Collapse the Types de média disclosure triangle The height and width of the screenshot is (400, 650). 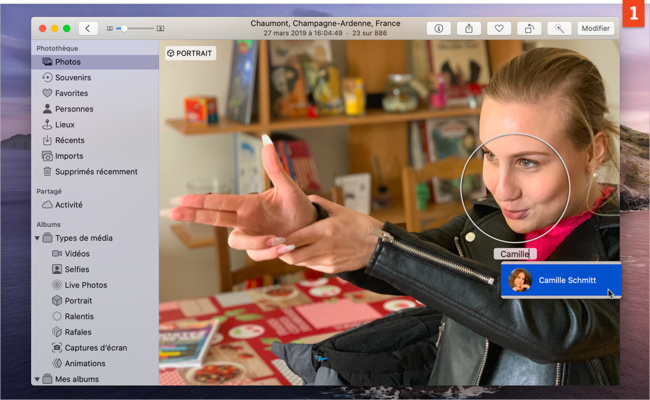tap(38, 238)
